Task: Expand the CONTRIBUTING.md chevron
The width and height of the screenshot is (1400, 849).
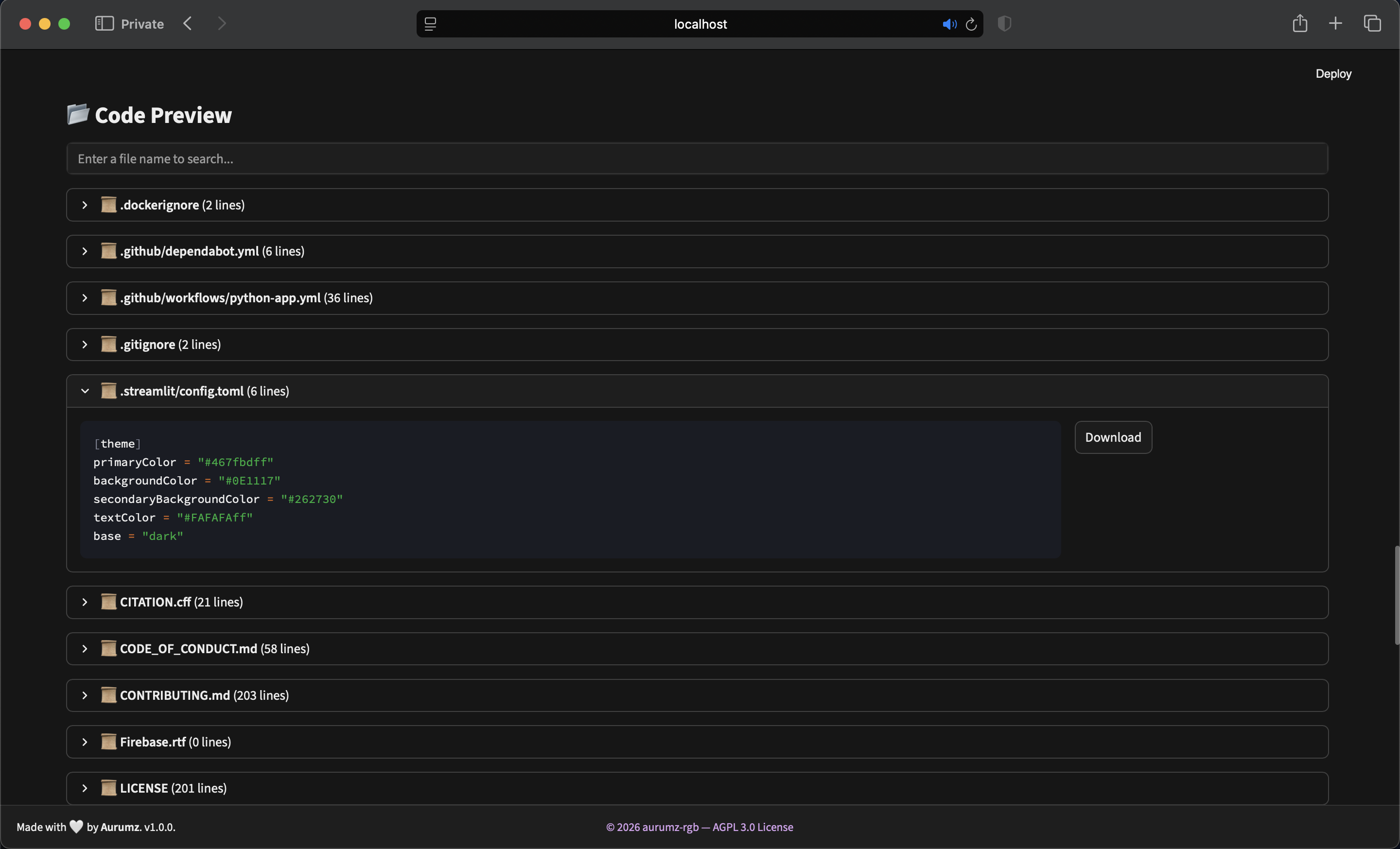Action: click(x=85, y=695)
